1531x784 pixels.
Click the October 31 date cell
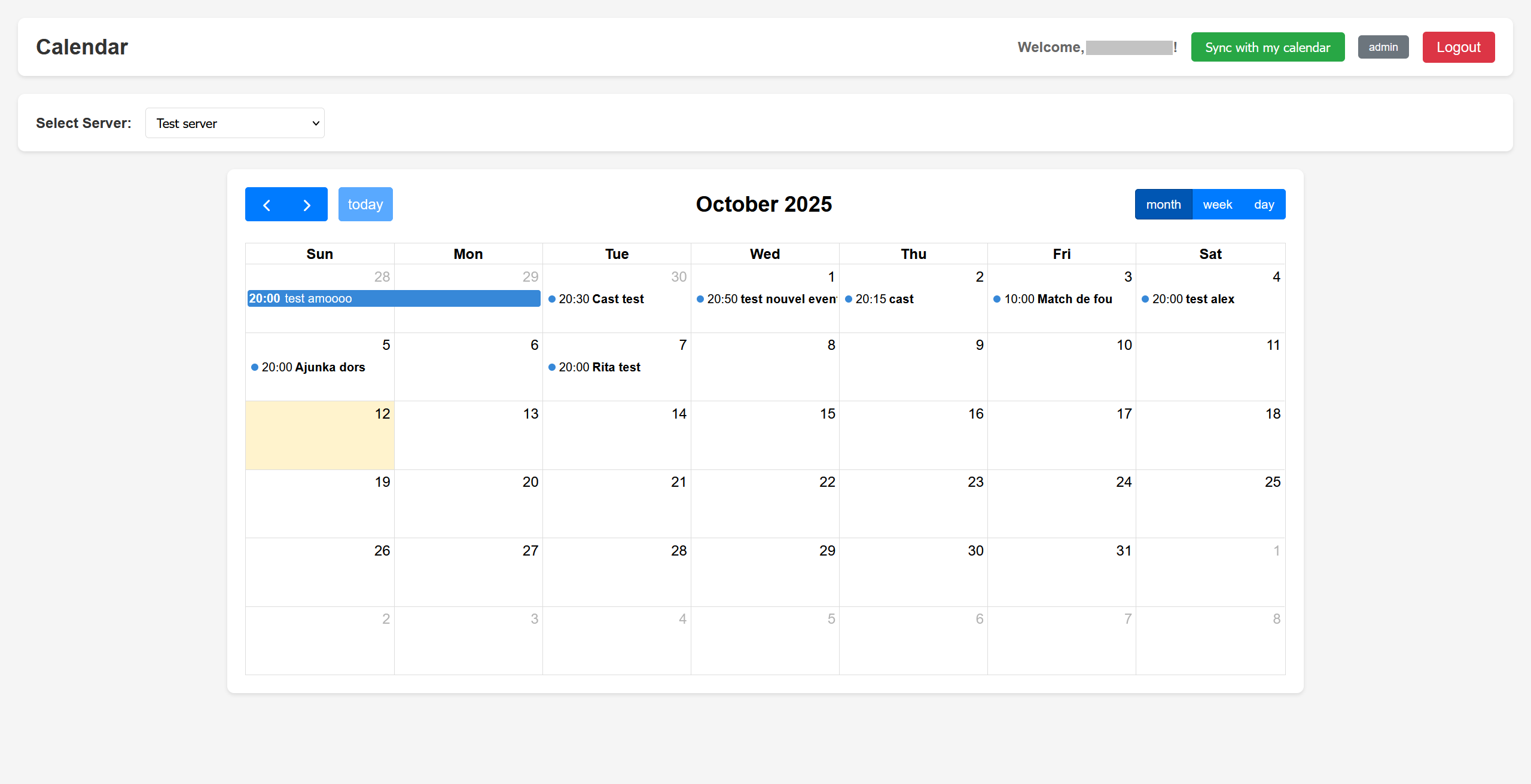click(x=1062, y=572)
